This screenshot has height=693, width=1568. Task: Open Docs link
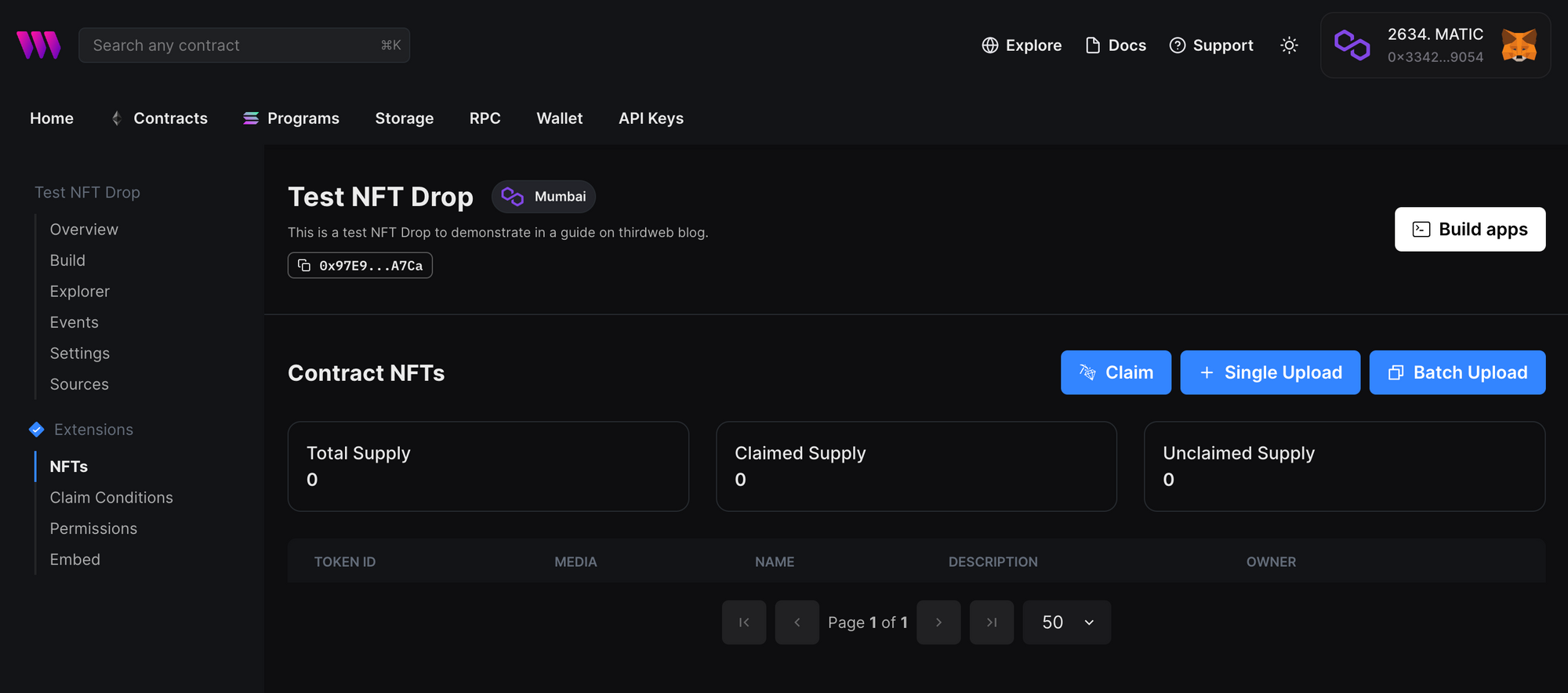pyautogui.click(x=1116, y=45)
